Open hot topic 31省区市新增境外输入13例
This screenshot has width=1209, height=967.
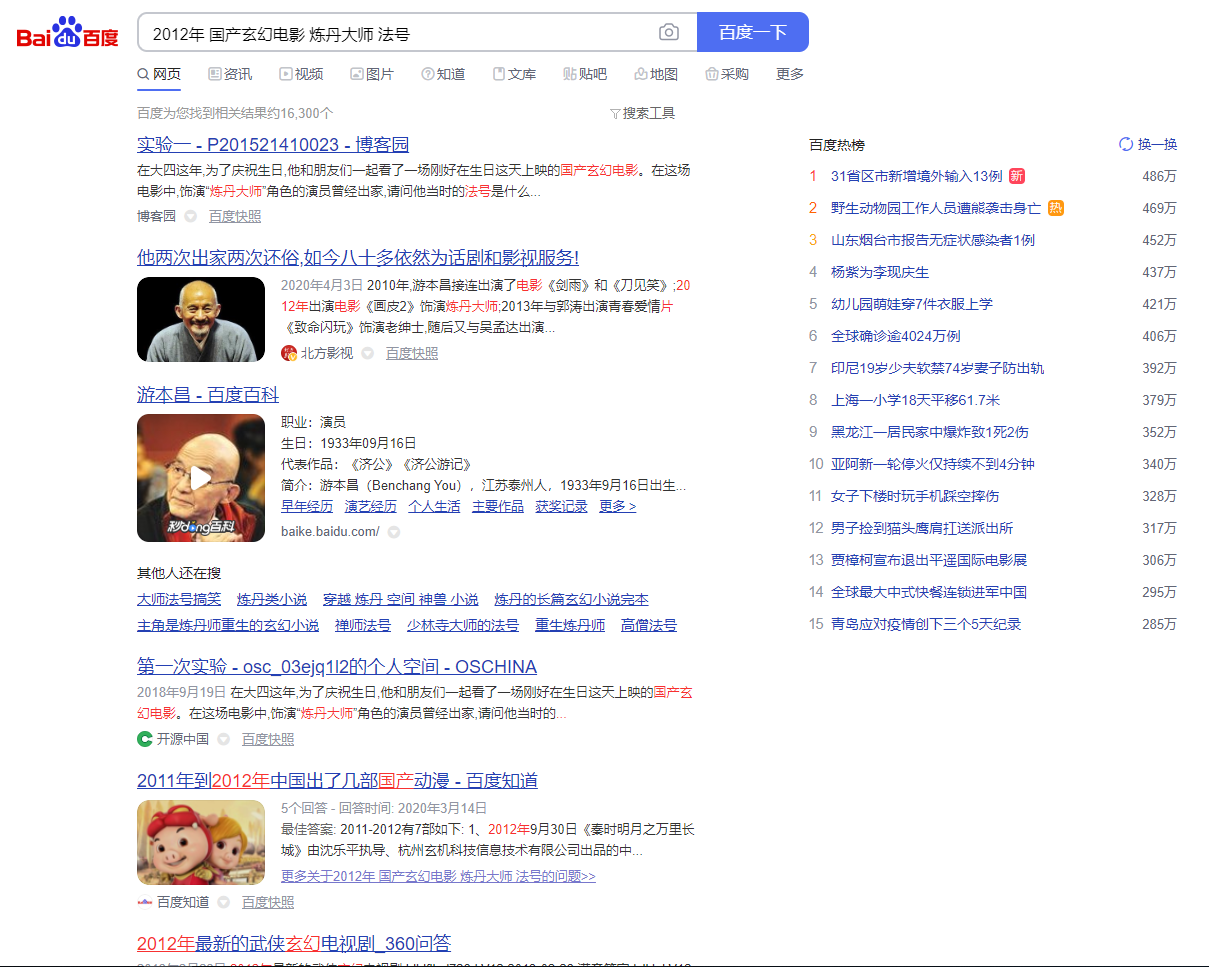pyautogui.click(x=917, y=176)
